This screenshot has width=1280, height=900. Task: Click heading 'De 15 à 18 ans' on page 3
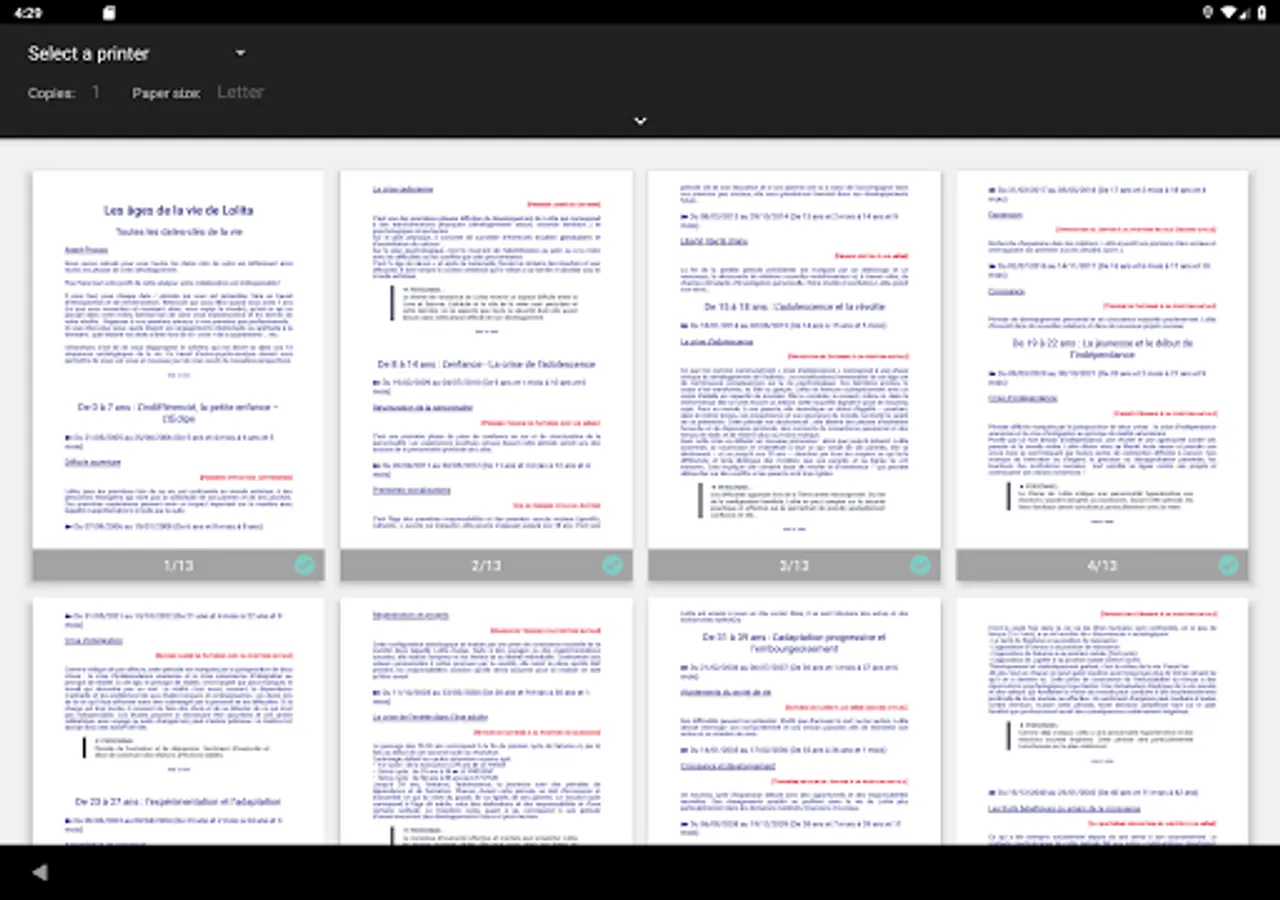tap(794, 307)
